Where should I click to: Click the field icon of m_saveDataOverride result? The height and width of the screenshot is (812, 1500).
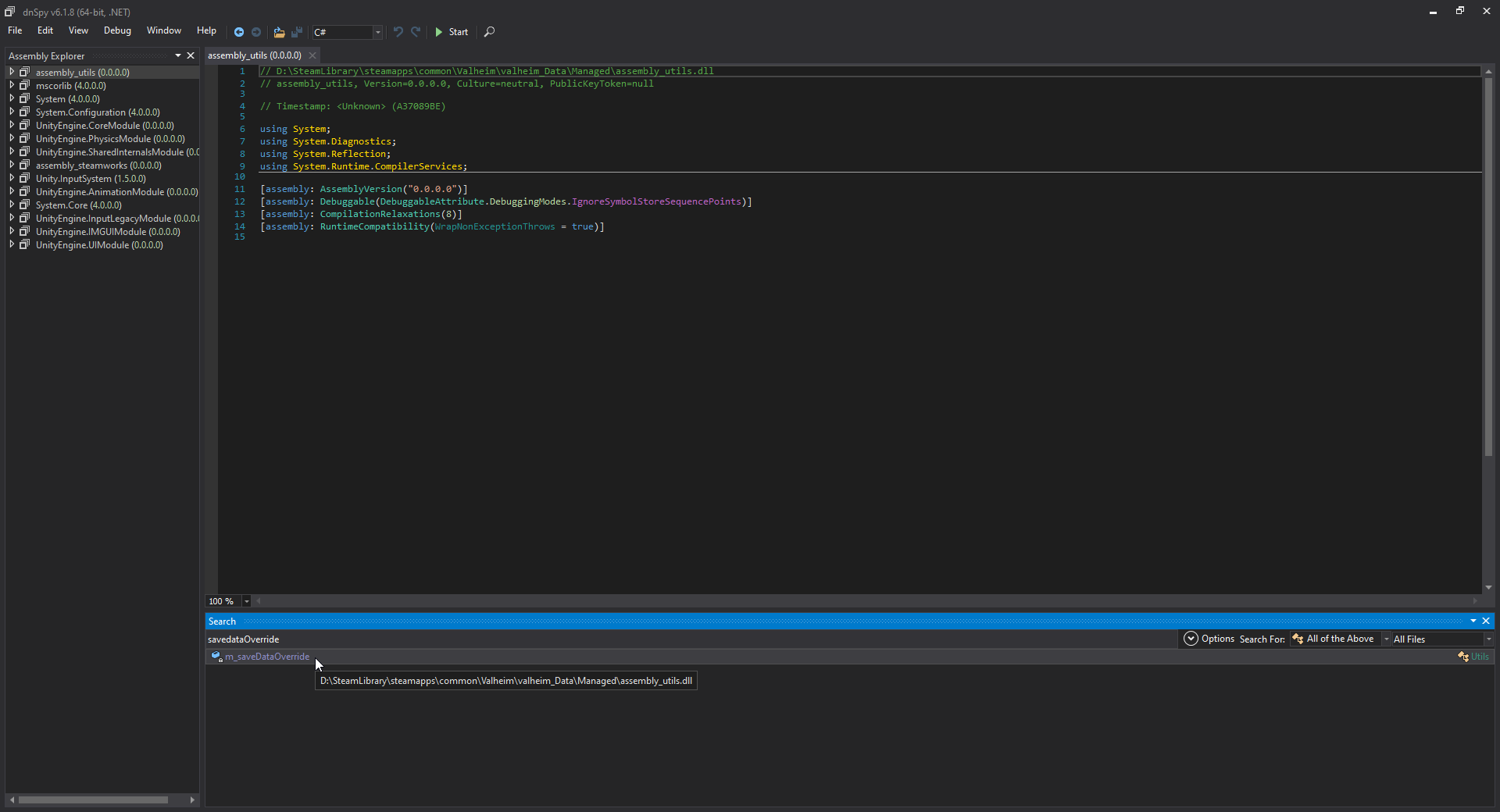pyautogui.click(x=216, y=657)
